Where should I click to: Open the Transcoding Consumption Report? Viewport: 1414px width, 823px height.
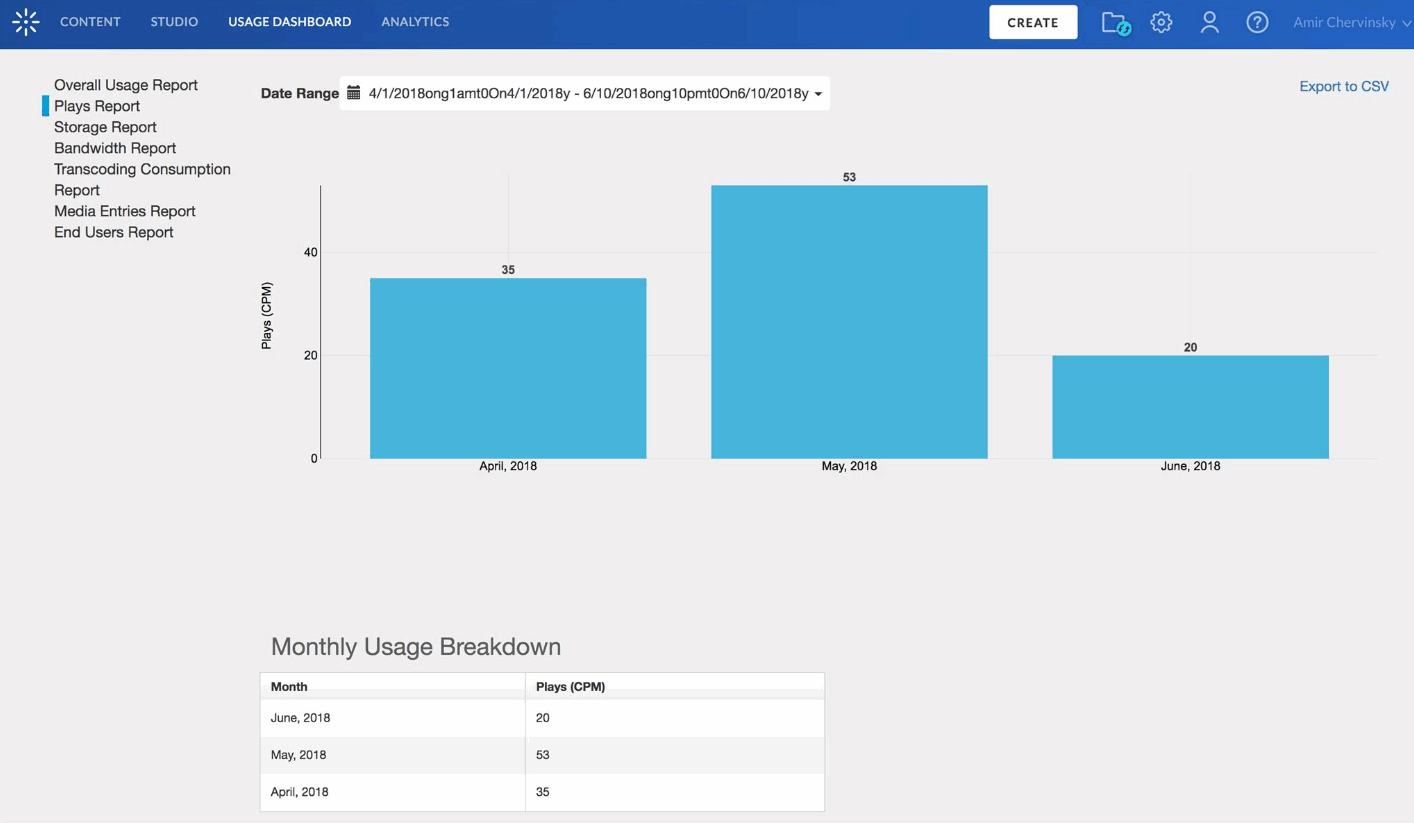[x=142, y=179]
